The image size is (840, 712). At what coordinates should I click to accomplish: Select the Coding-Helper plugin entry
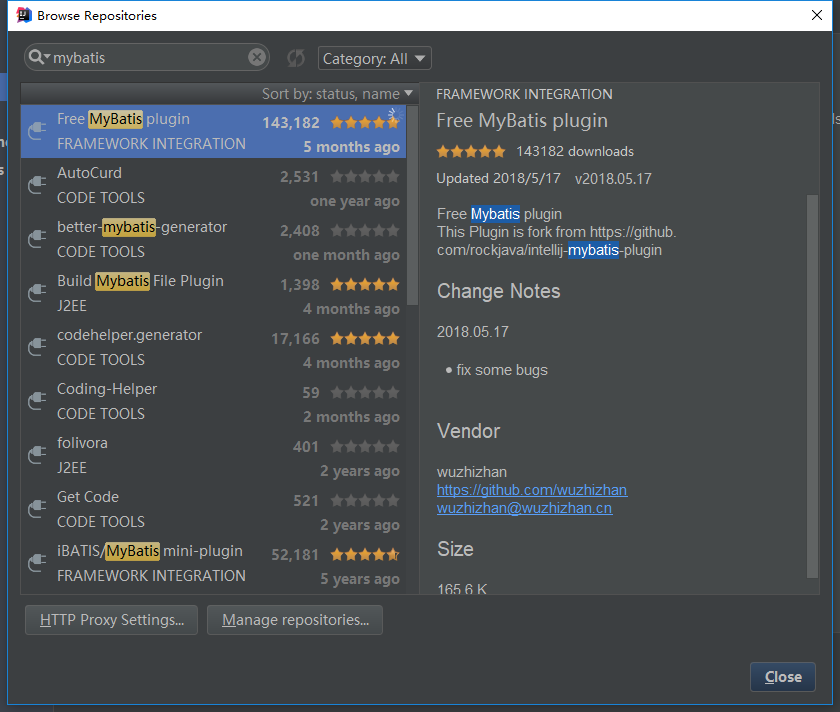point(213,401)
